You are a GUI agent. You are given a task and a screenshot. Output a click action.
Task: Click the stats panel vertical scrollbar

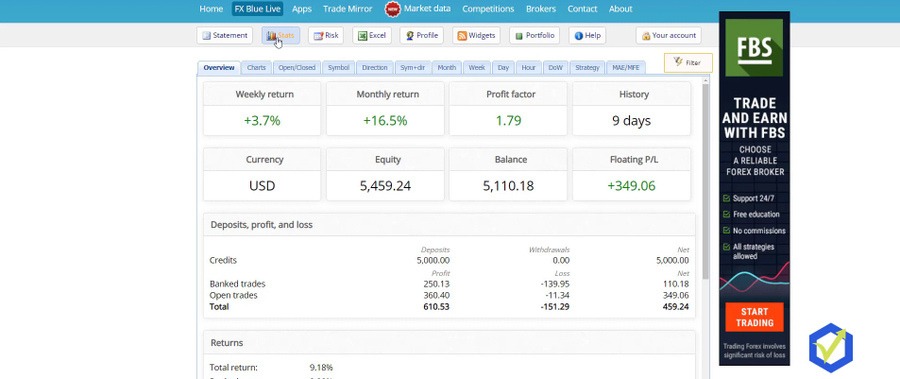706,181
